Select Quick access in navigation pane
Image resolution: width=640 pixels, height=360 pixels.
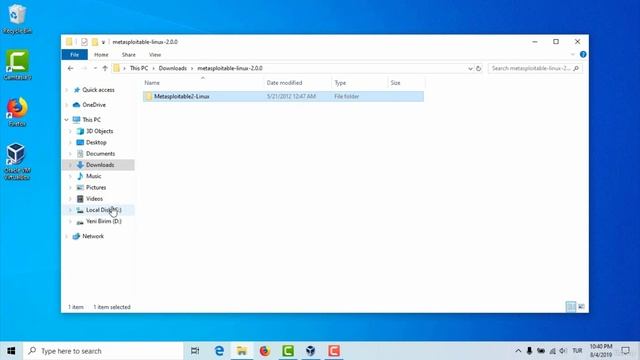pos(98,90)
